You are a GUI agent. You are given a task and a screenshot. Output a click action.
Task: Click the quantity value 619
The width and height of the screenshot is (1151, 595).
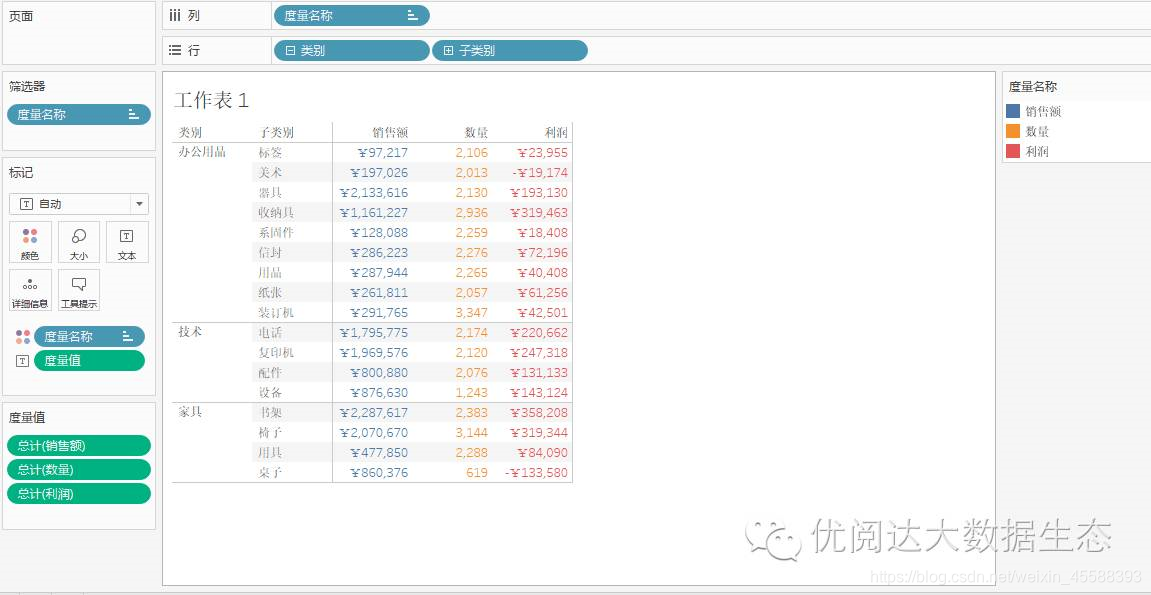click(477, 472)
